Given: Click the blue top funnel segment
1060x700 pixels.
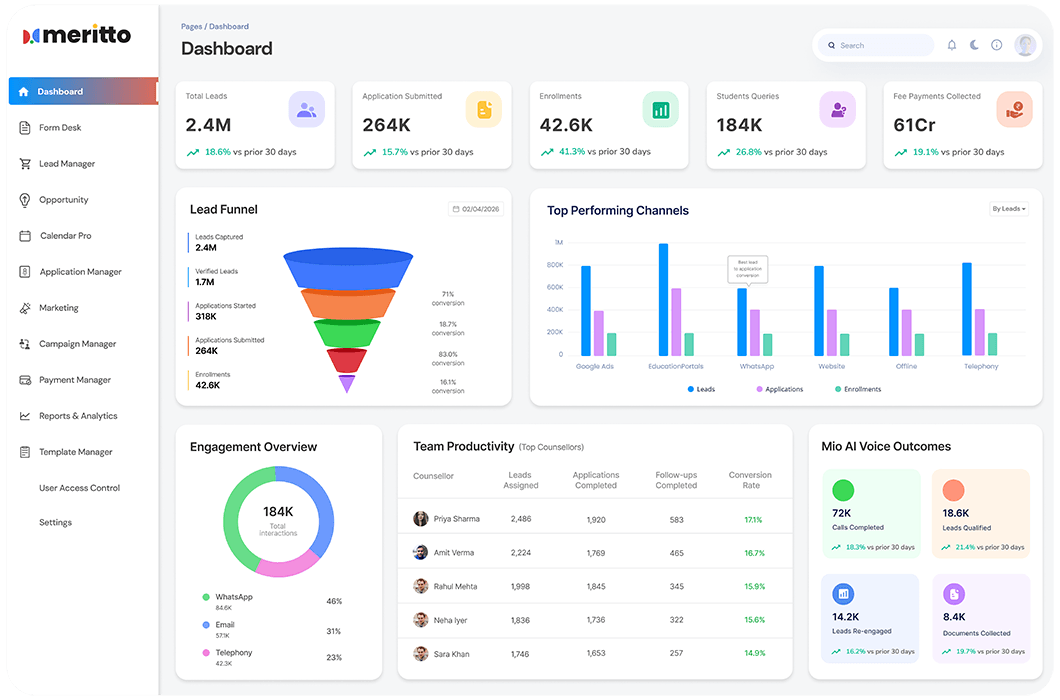Looking at the screenshot, I should pos(347,269).
